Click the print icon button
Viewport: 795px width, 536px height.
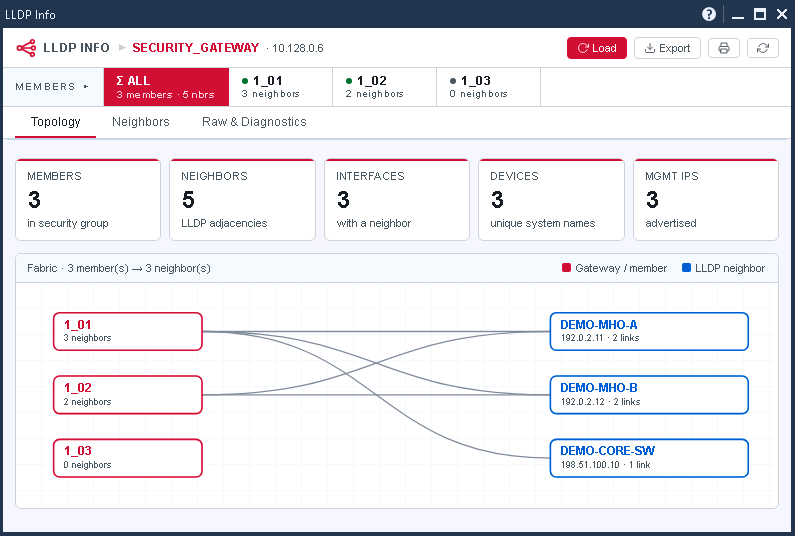tap(724, 48)
